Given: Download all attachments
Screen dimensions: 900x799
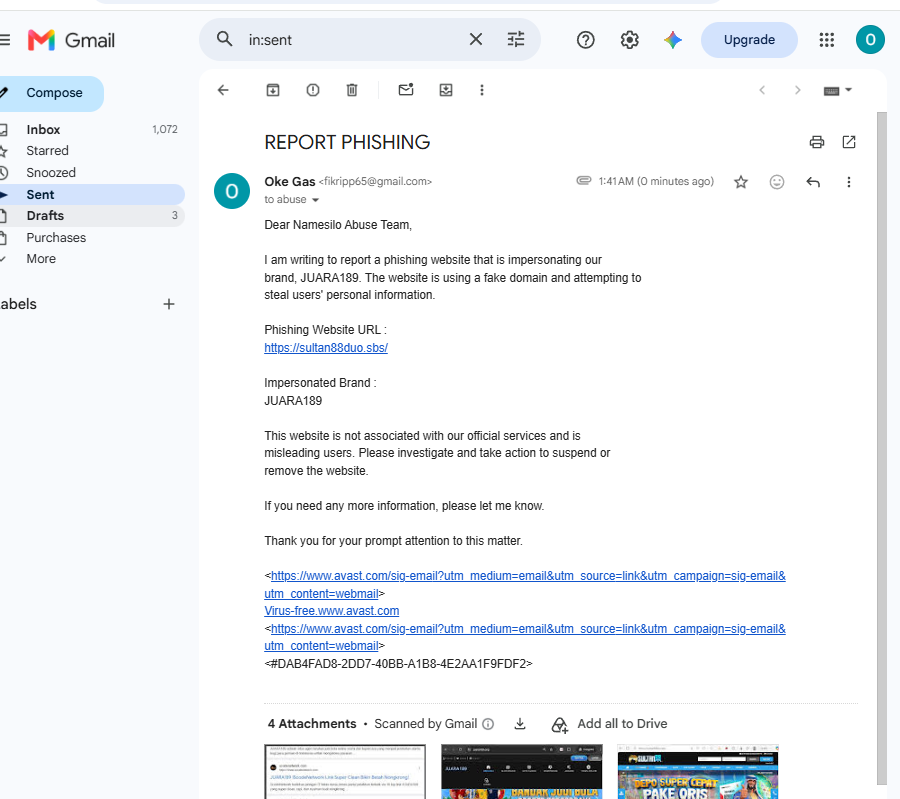Looking at the screenshot, I should [520, 724].
